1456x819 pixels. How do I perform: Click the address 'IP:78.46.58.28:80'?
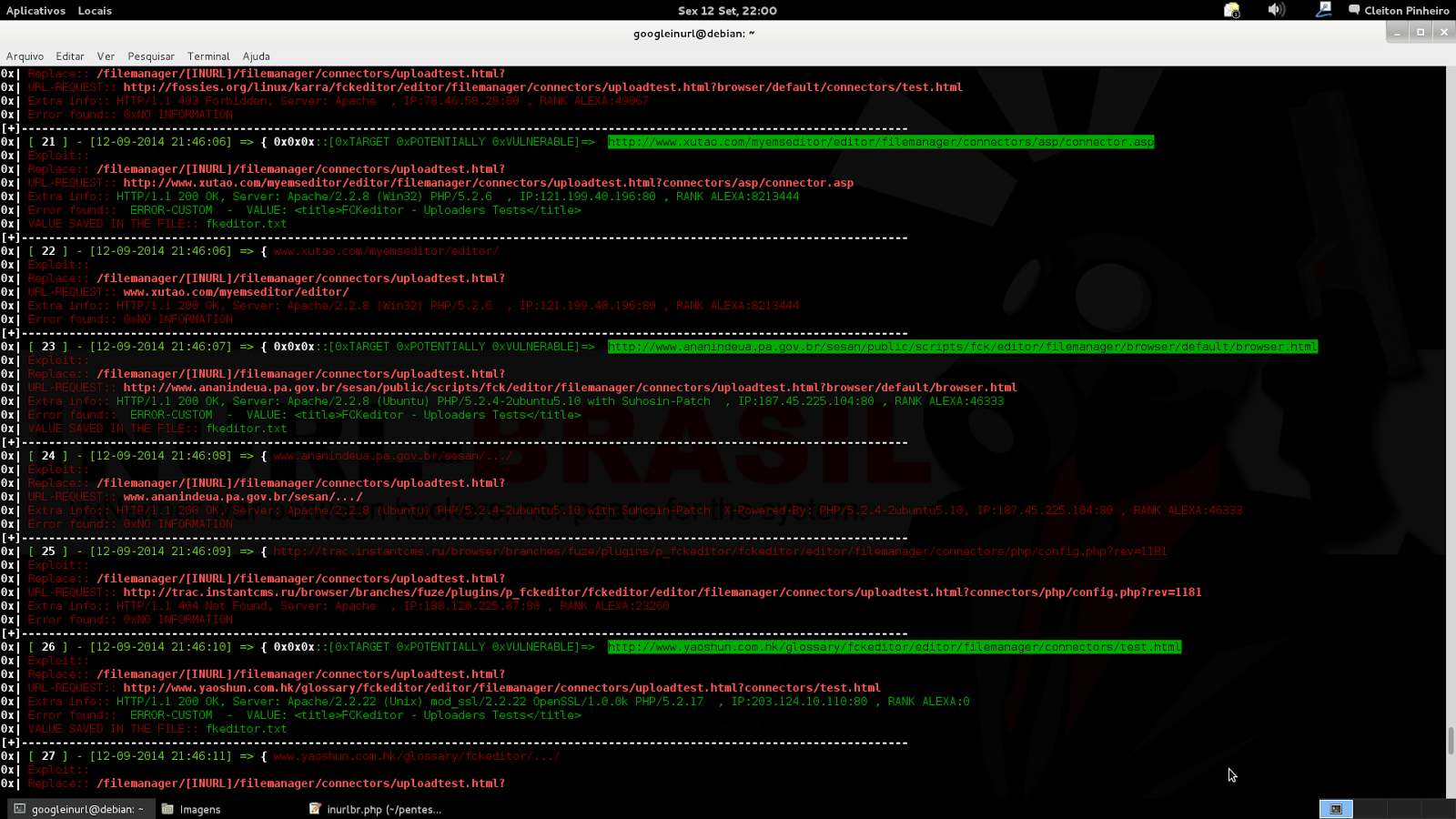click(461, 101)
